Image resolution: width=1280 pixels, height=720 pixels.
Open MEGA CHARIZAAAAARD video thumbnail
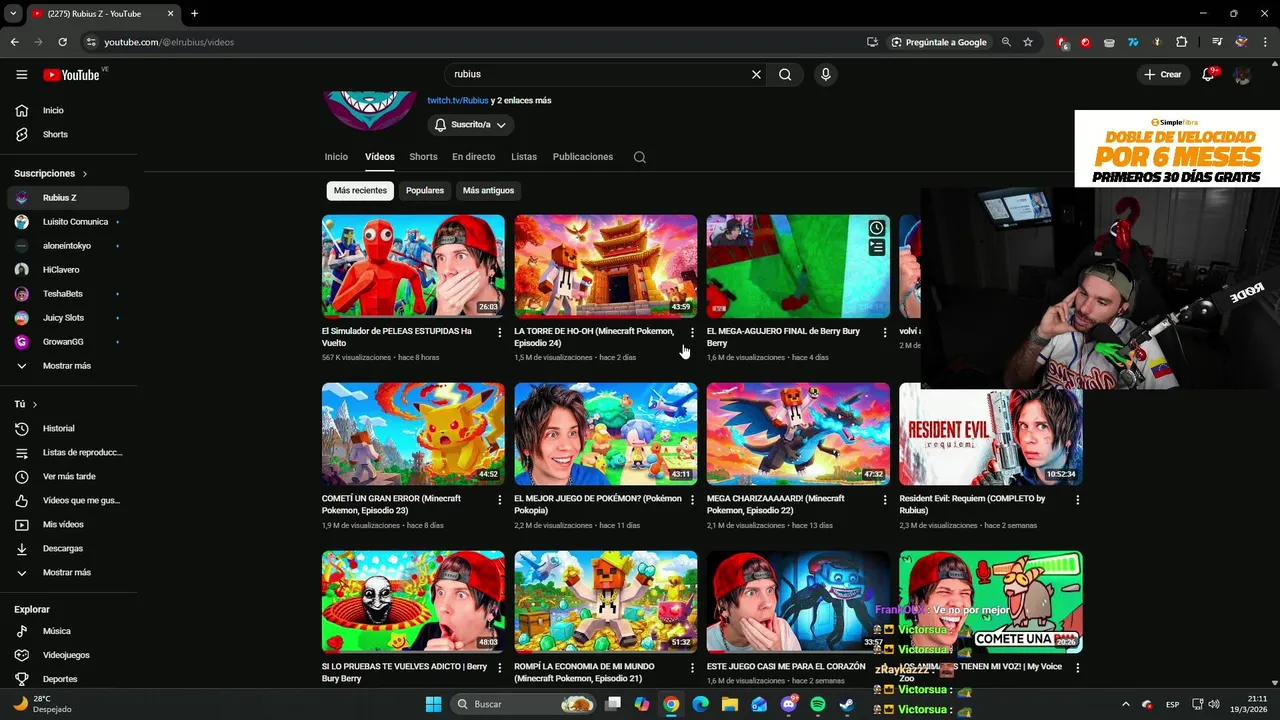[x=798, y=434]
